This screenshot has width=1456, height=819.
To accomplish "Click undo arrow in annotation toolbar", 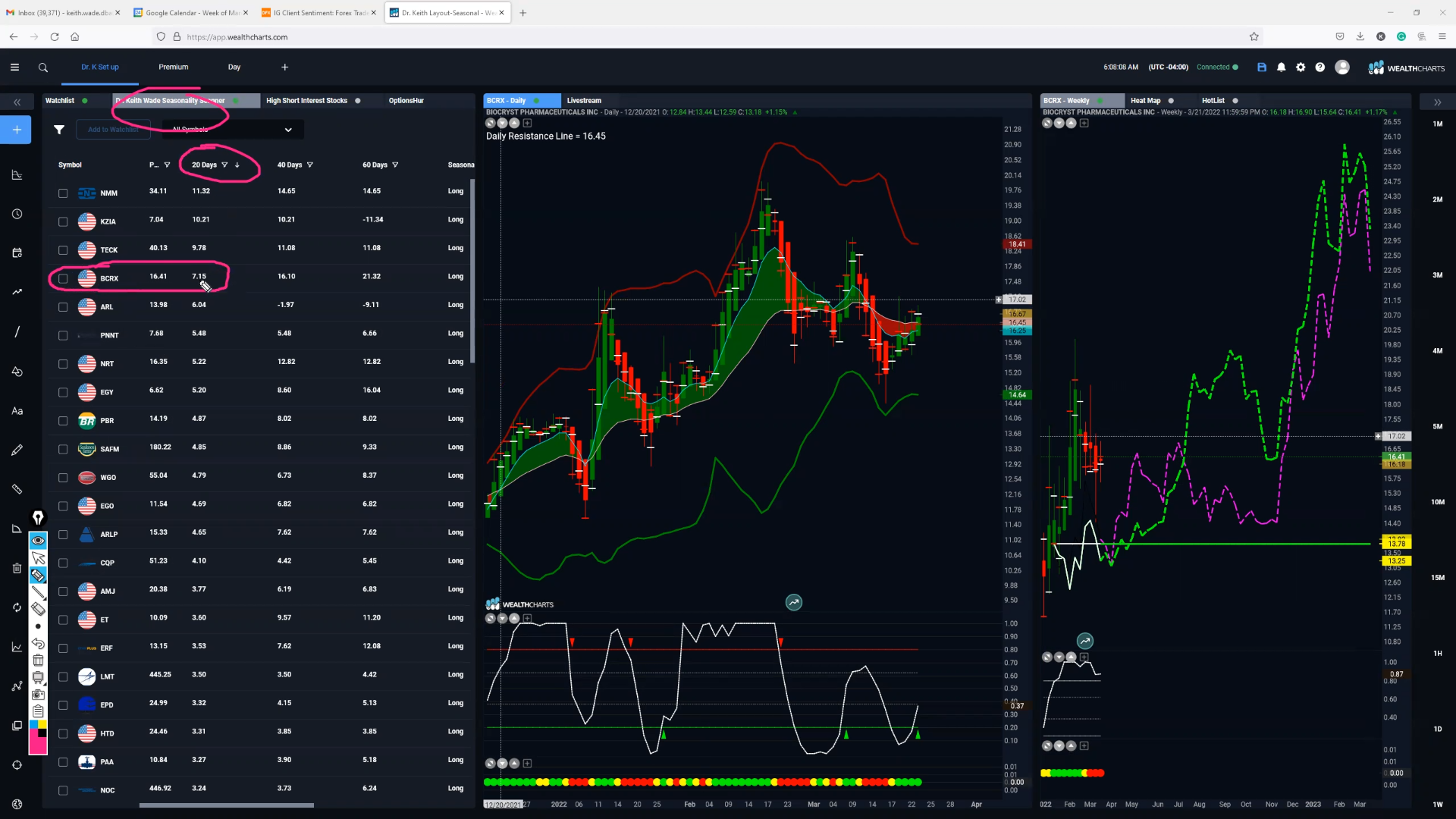I will pyautogui.click(x=38, y=644).
